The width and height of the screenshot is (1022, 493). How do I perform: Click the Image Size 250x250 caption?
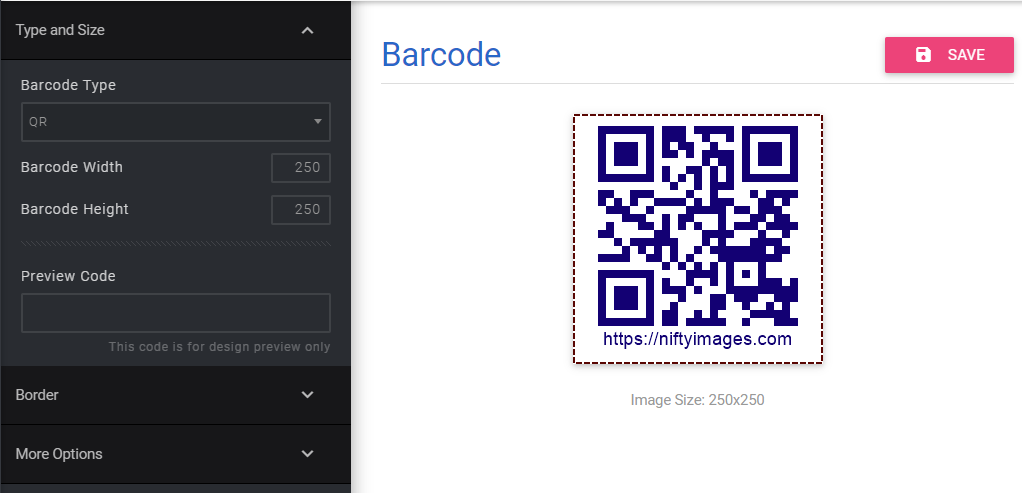pos(697,400)
